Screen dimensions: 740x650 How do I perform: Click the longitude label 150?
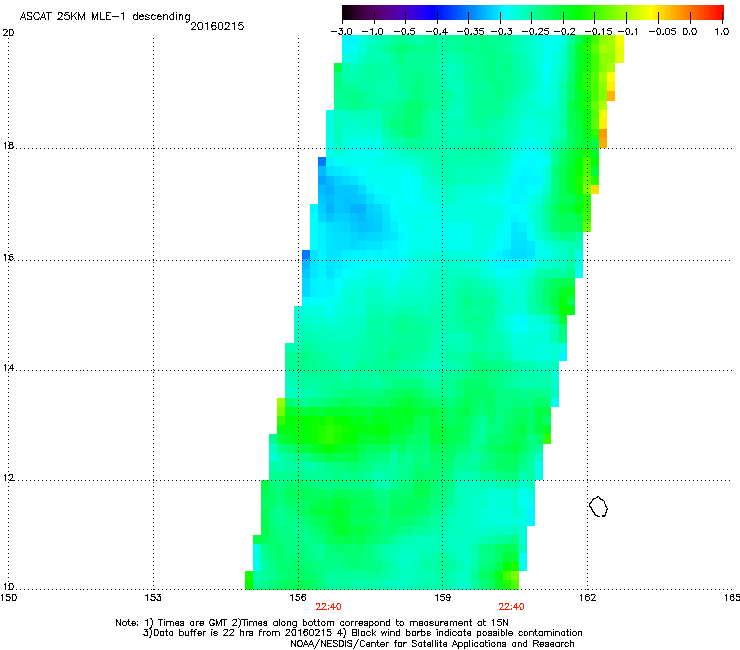coord(8,598)
